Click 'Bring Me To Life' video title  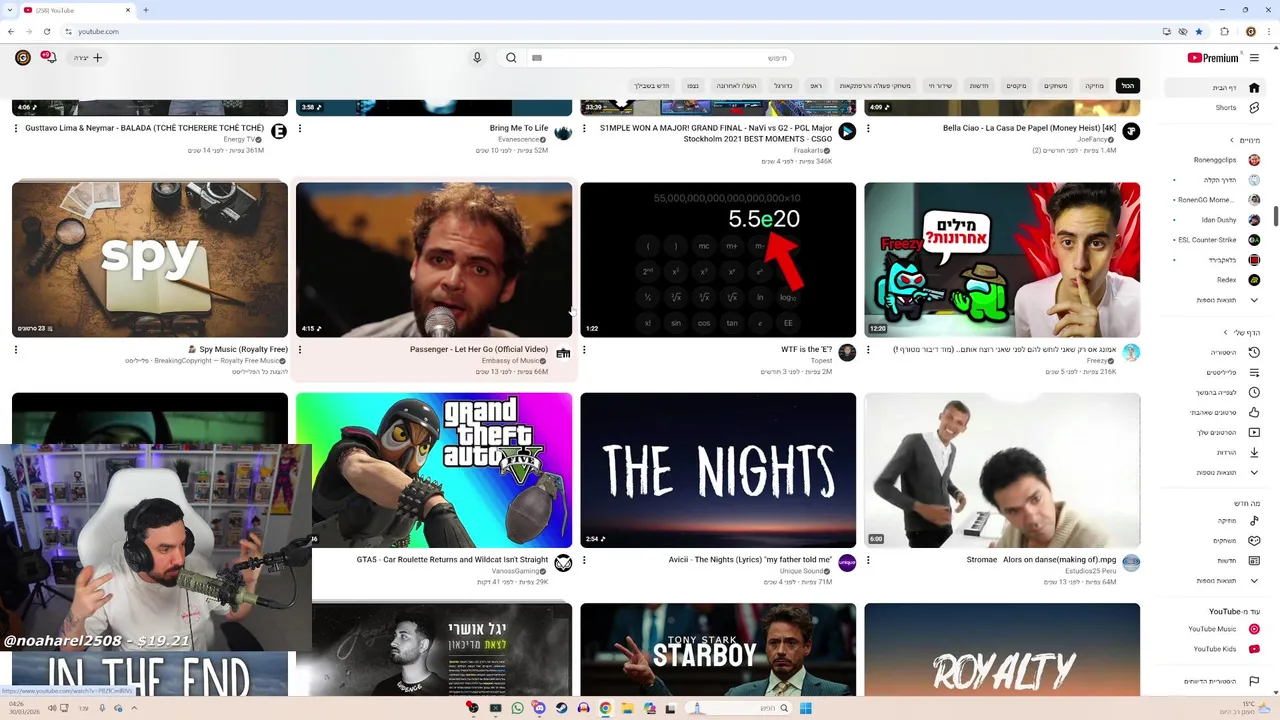pos(519,128)
